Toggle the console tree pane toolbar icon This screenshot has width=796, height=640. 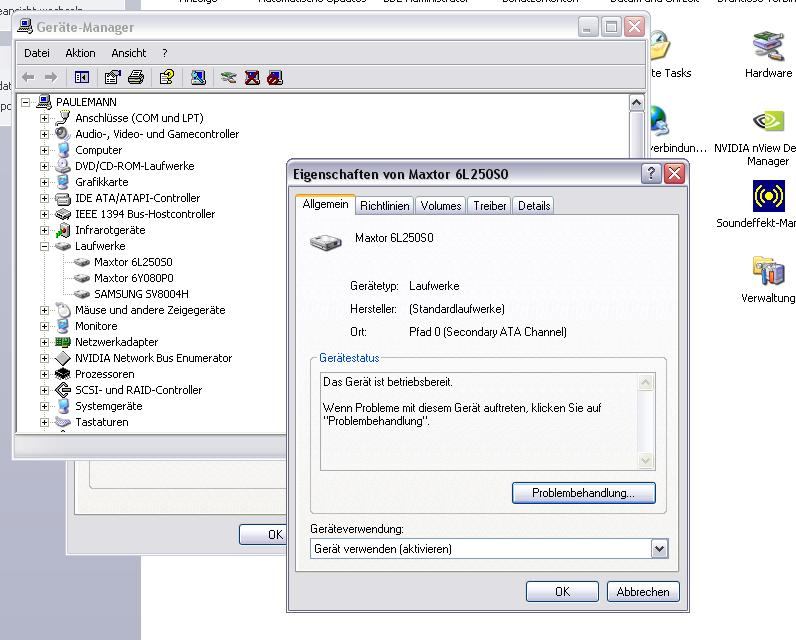pos(82,78)
